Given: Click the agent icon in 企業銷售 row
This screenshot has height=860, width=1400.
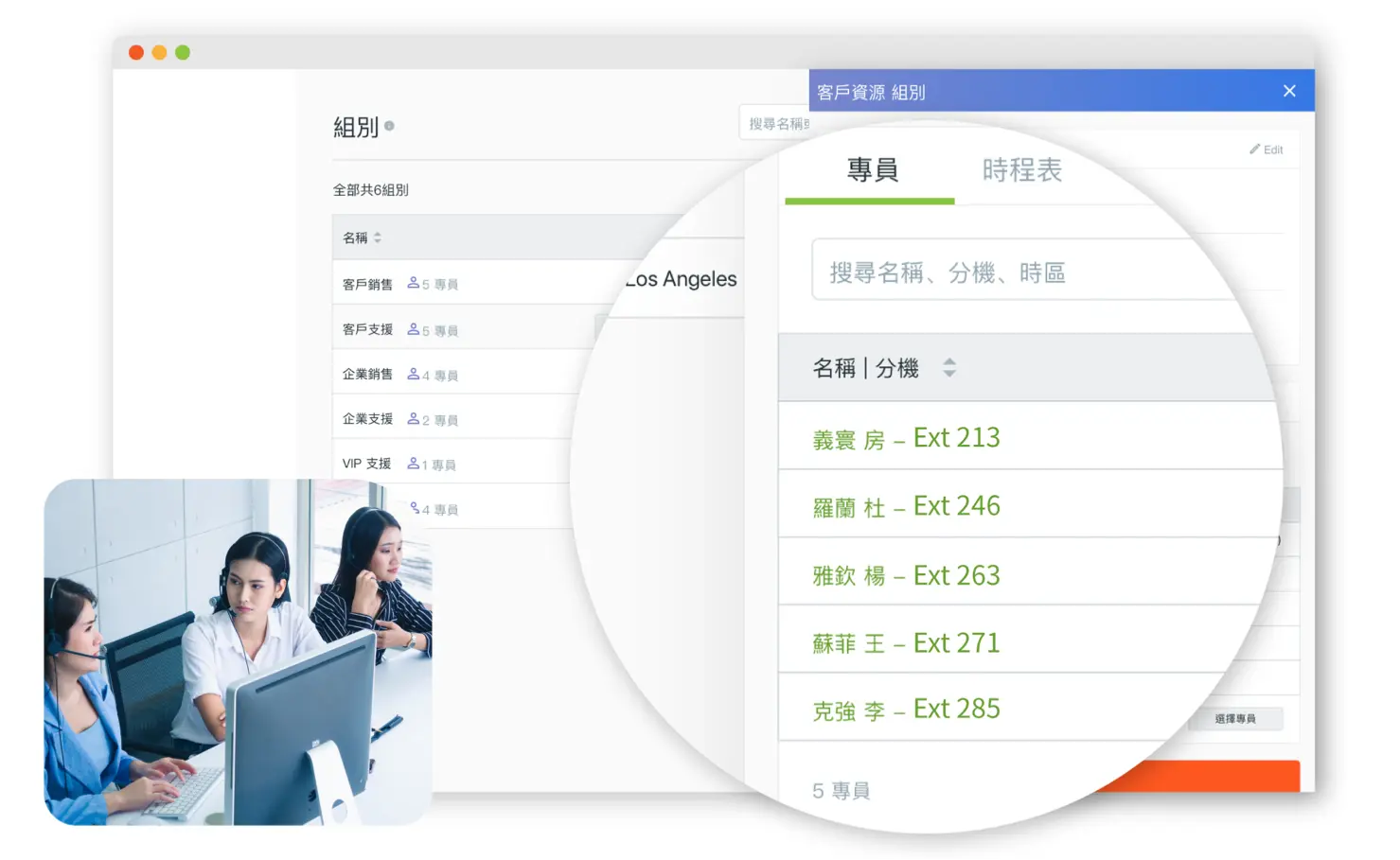Looking at the screenshot, I should click(413, 375).
